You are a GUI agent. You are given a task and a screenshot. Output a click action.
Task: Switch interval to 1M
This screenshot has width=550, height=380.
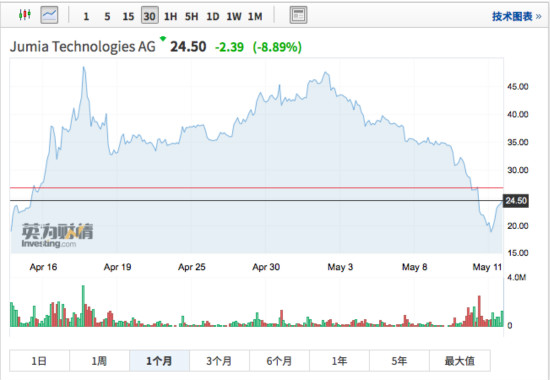click(x=255, y=16)
